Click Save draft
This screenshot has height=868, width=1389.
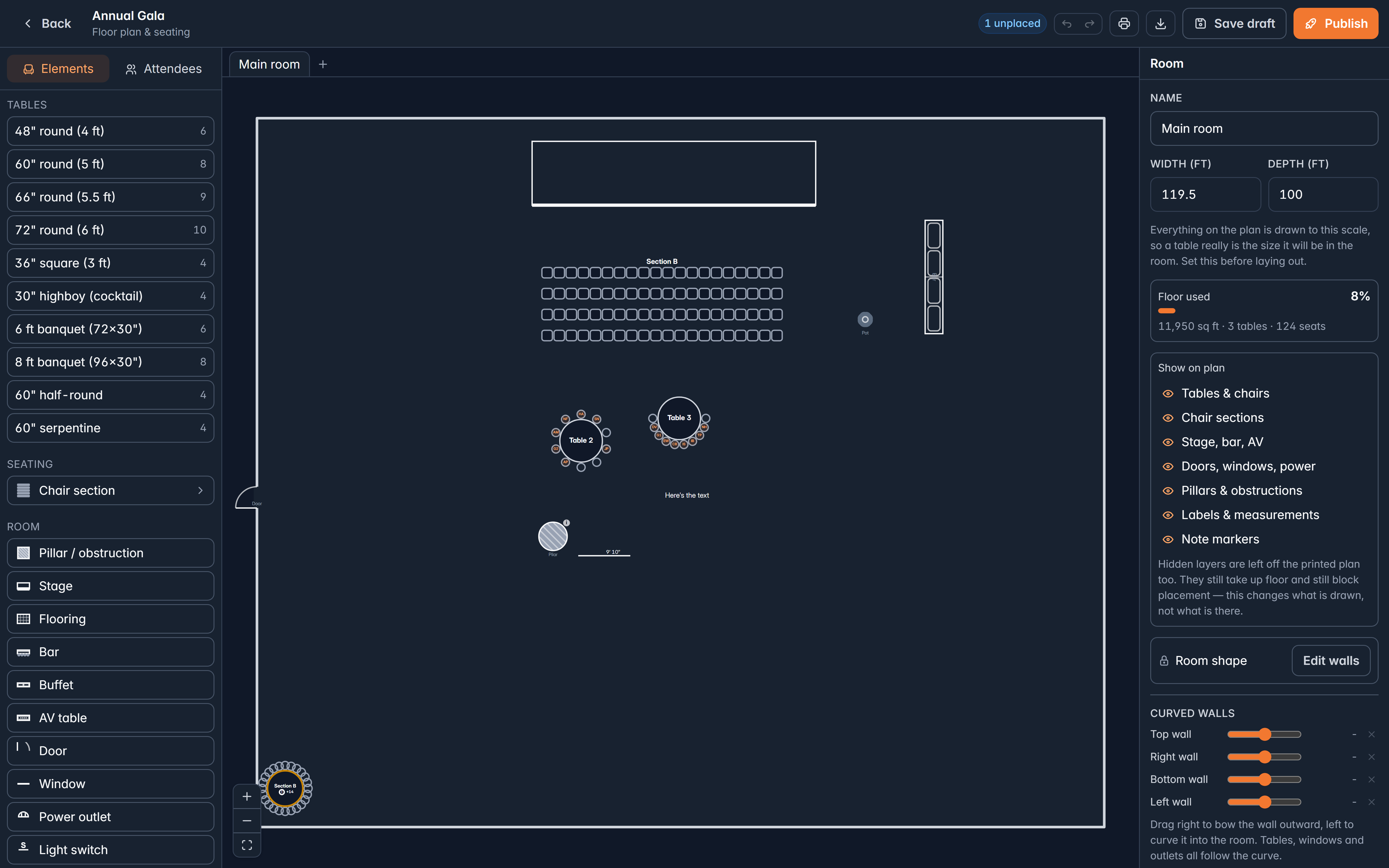[x=1234, y=23]
